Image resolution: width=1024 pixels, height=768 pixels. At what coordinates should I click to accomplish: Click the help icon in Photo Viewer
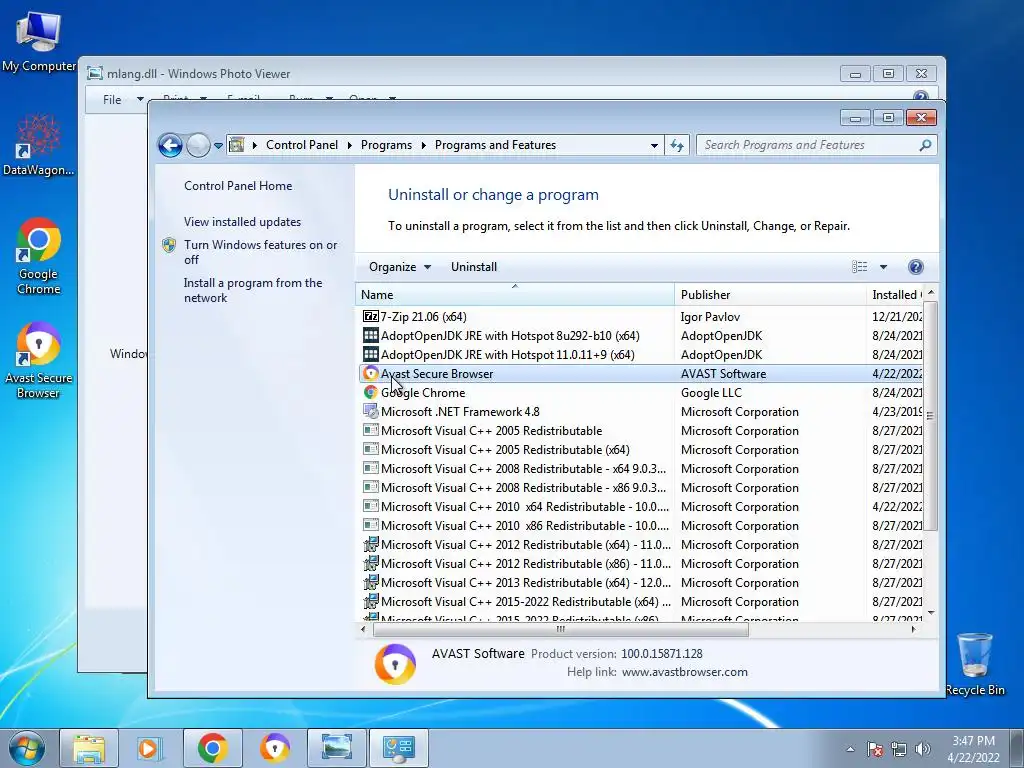(x=921, y=97)
